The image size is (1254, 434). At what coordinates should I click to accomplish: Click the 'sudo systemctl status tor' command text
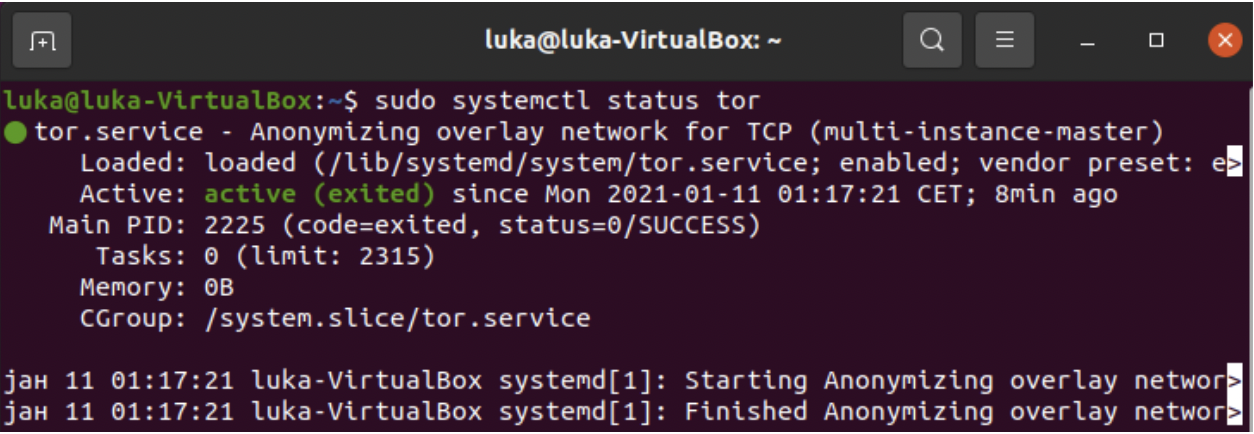click(x=567, y=101)
